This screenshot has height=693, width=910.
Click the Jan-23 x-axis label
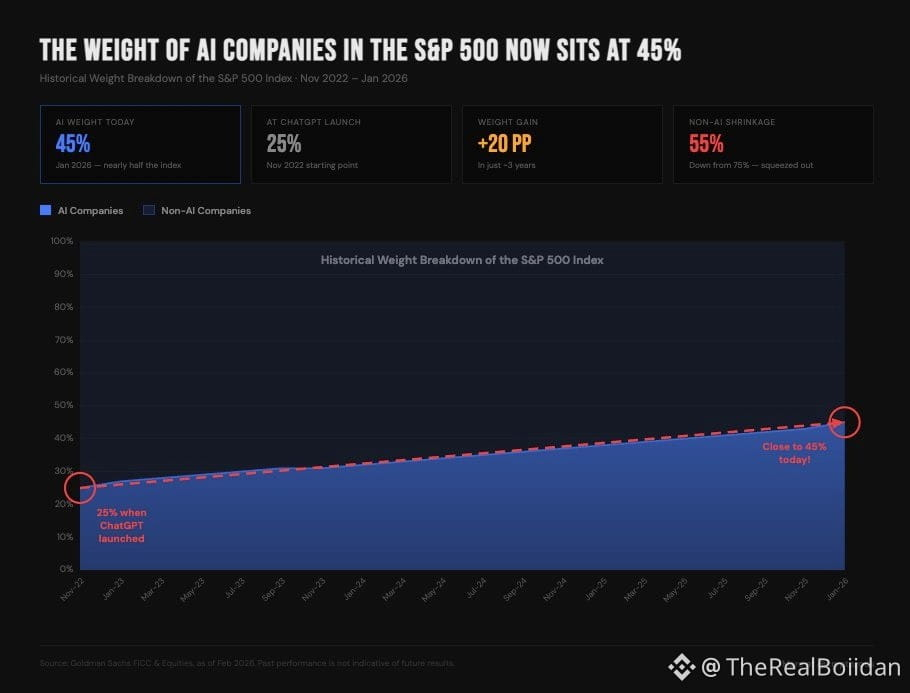tap(113, 590)
